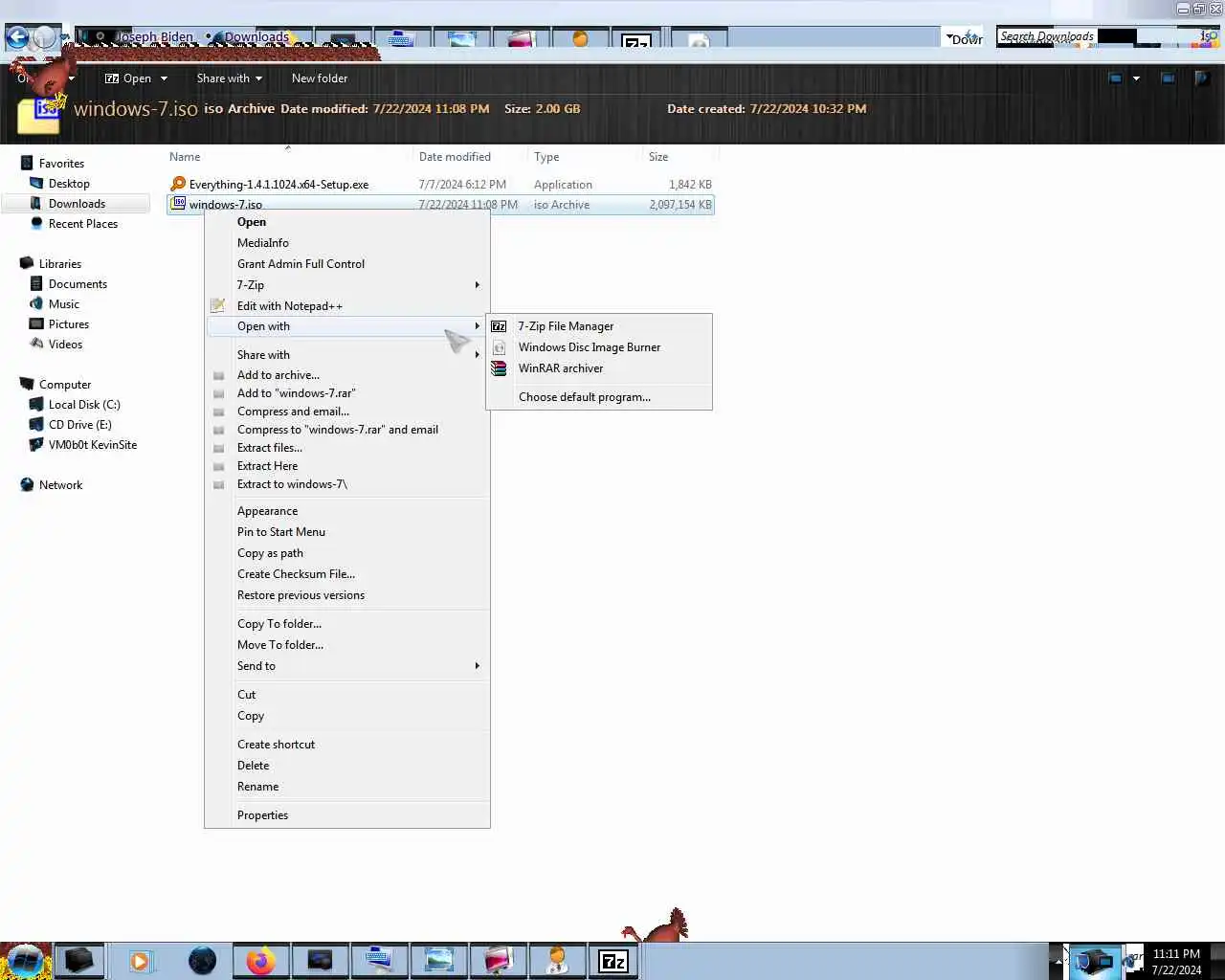
Task: Open Properties from context menu
Action: coord(262,815)
